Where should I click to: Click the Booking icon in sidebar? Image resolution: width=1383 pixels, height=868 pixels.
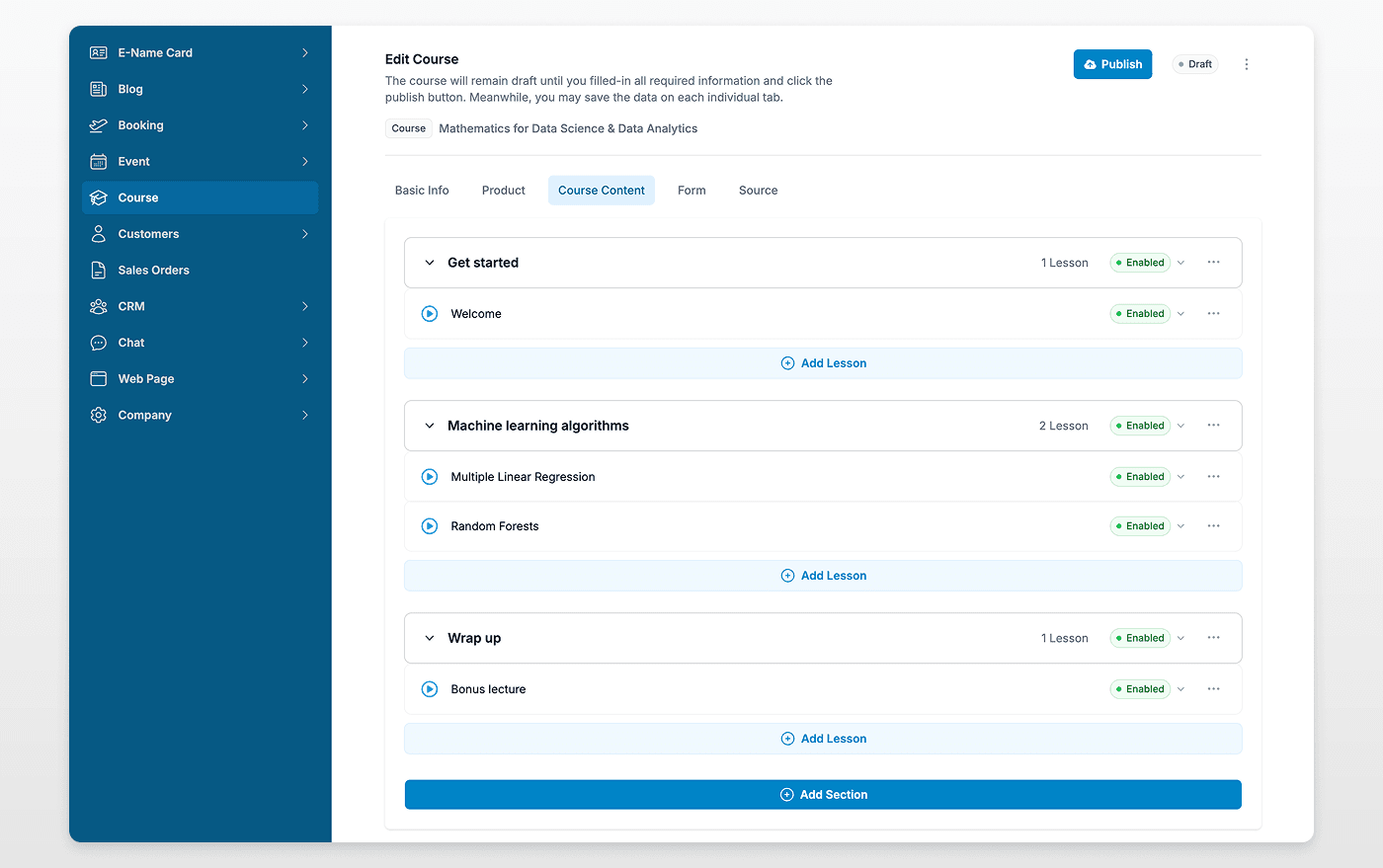(99, 125)
